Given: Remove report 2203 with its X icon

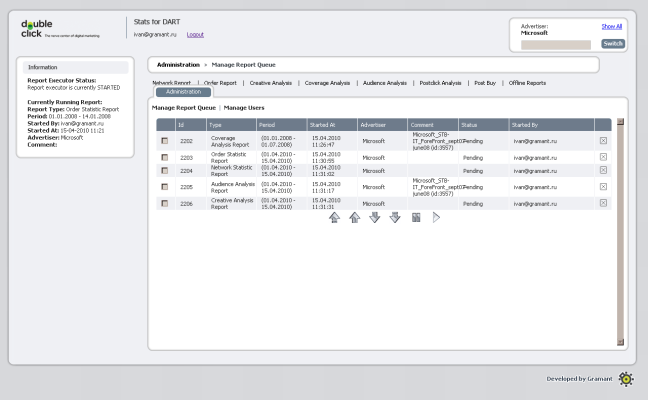Looking at the screenshot, I should [603, 157].
